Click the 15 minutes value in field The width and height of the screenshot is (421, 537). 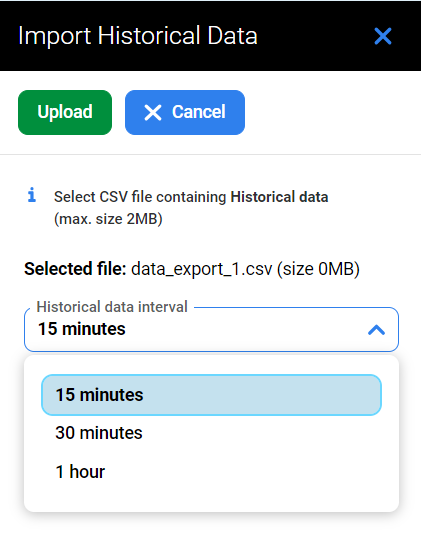pyautogui.click(x=82, y=329)
